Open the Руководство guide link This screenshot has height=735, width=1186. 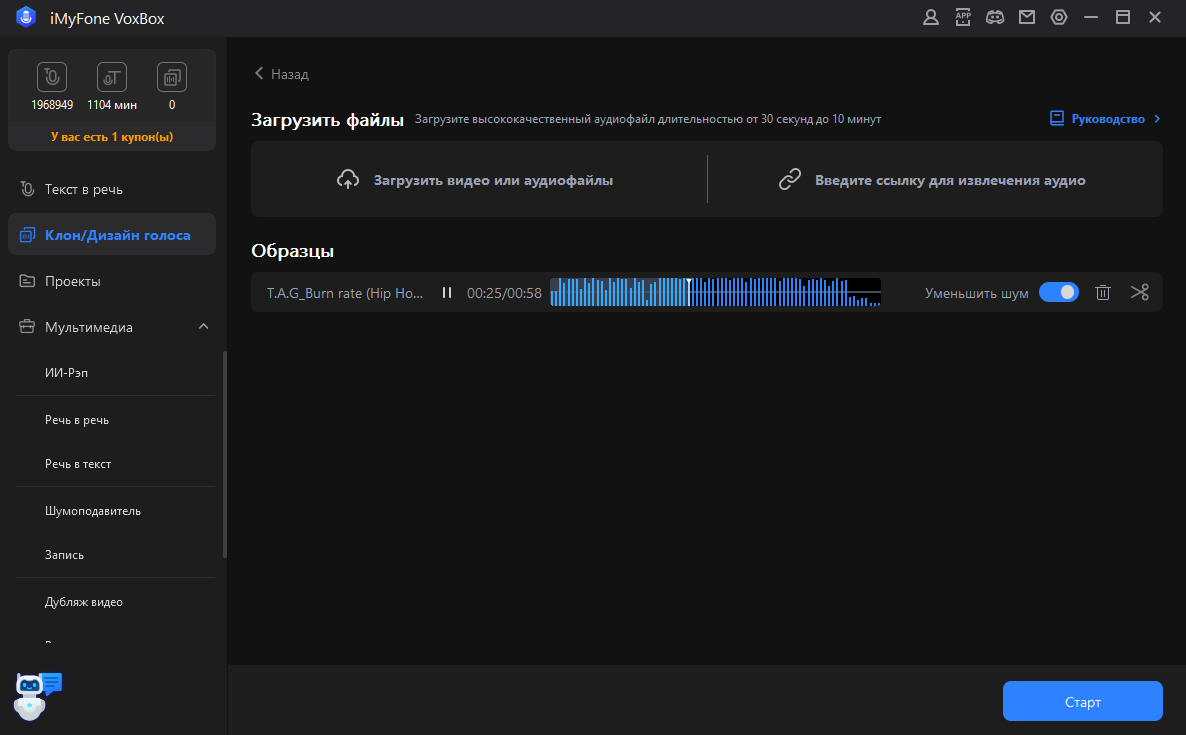[1105, 119]
